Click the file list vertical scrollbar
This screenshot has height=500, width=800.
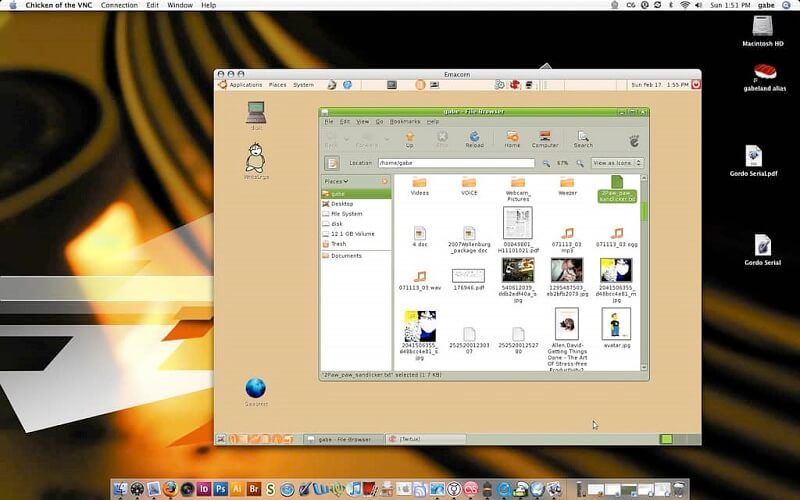point(644,273)
